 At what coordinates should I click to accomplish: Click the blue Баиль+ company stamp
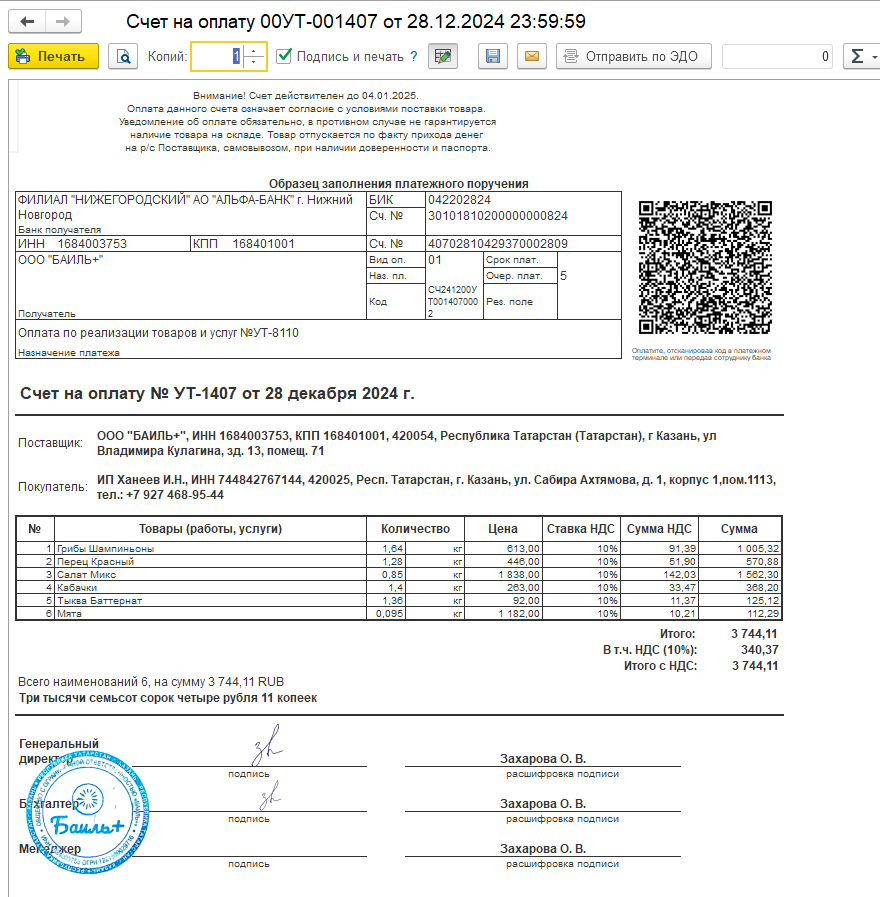pyautogui.click(x=87, y=812)
